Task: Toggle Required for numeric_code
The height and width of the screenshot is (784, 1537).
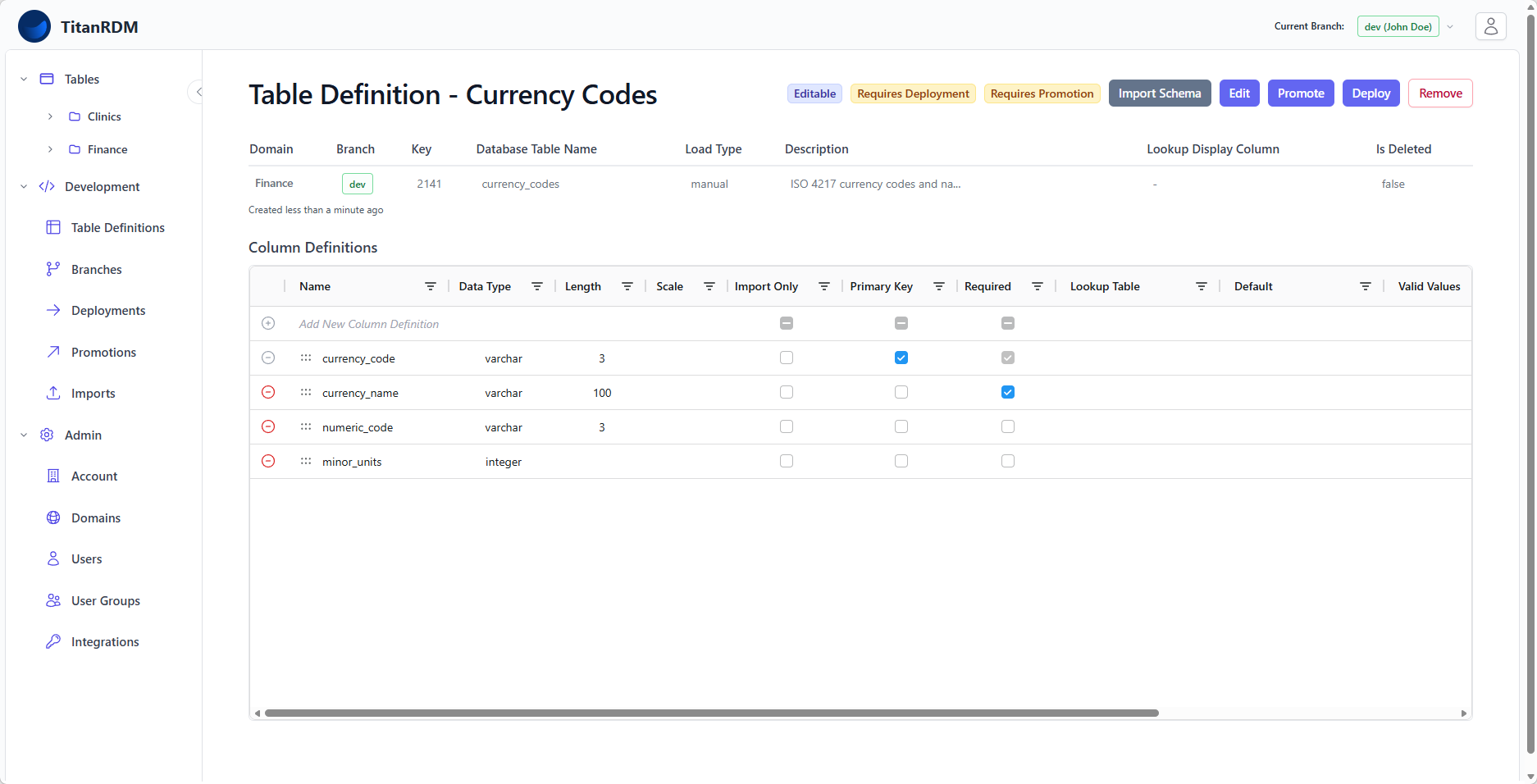Action: 1008,426
